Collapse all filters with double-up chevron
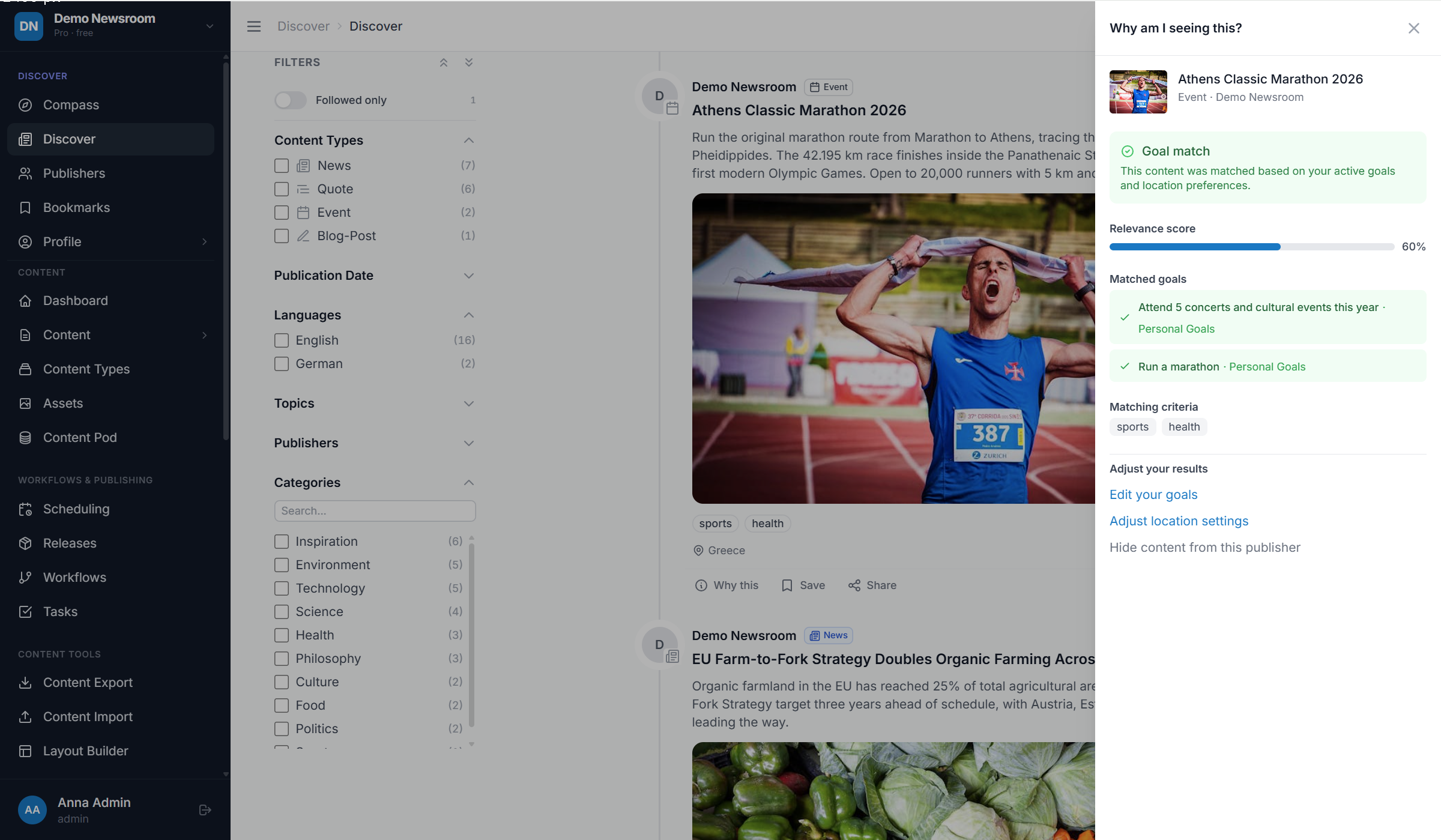This screenshot has height=840, width=1441. [x=444, y=62]
